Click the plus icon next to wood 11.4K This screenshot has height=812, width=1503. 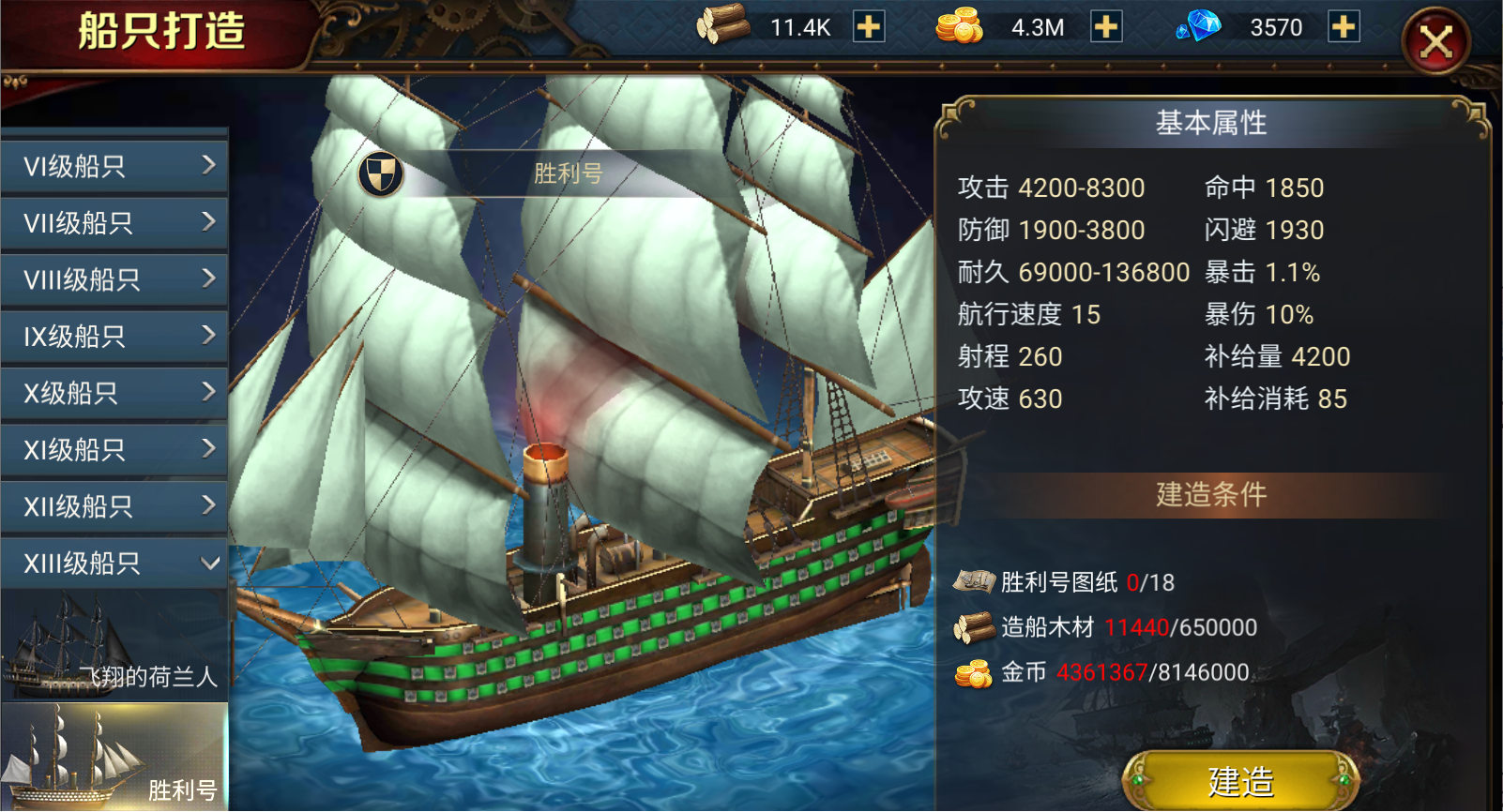click(x=869, y=27)
